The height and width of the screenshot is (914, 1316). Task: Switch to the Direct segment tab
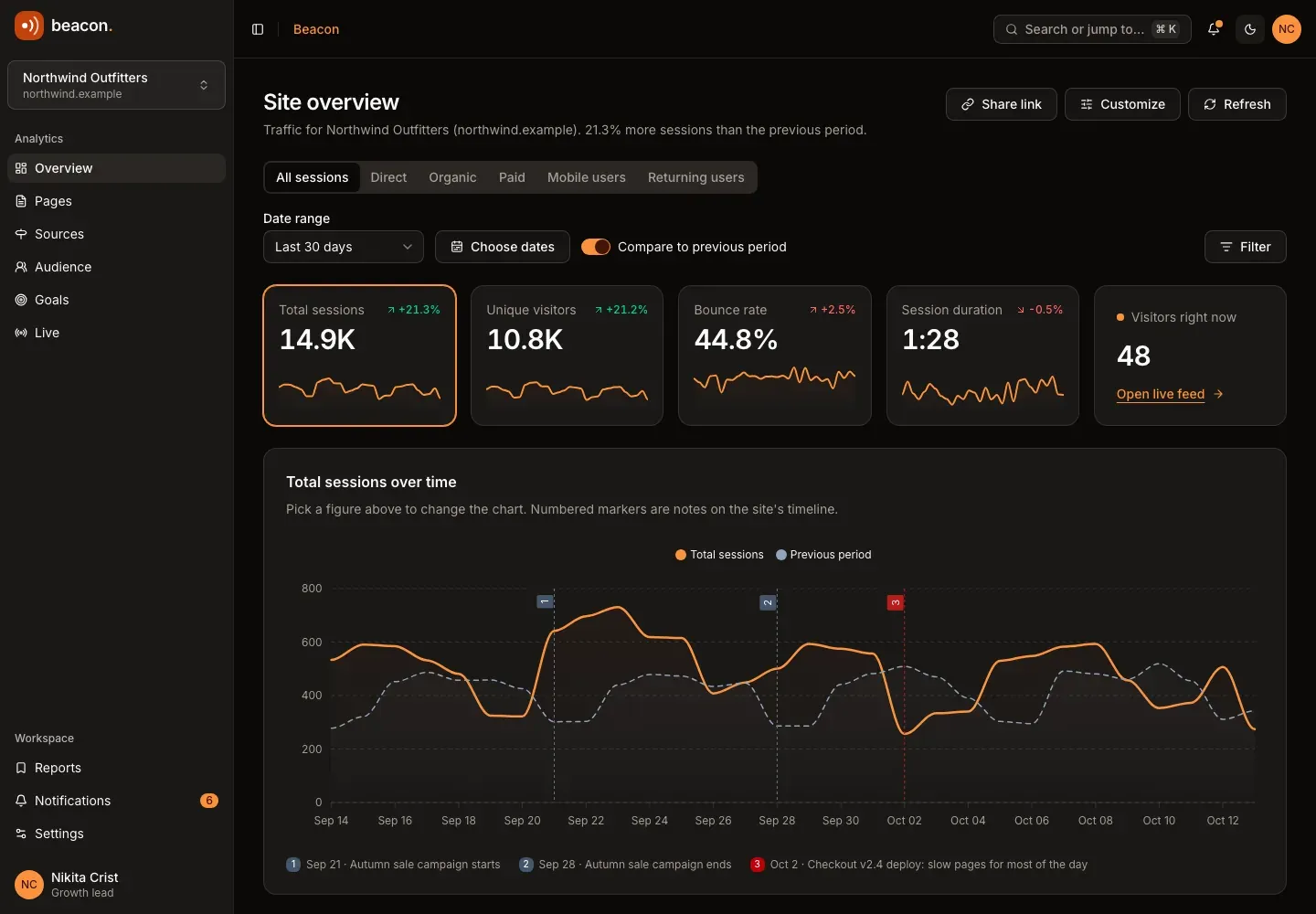pos(388,177)
